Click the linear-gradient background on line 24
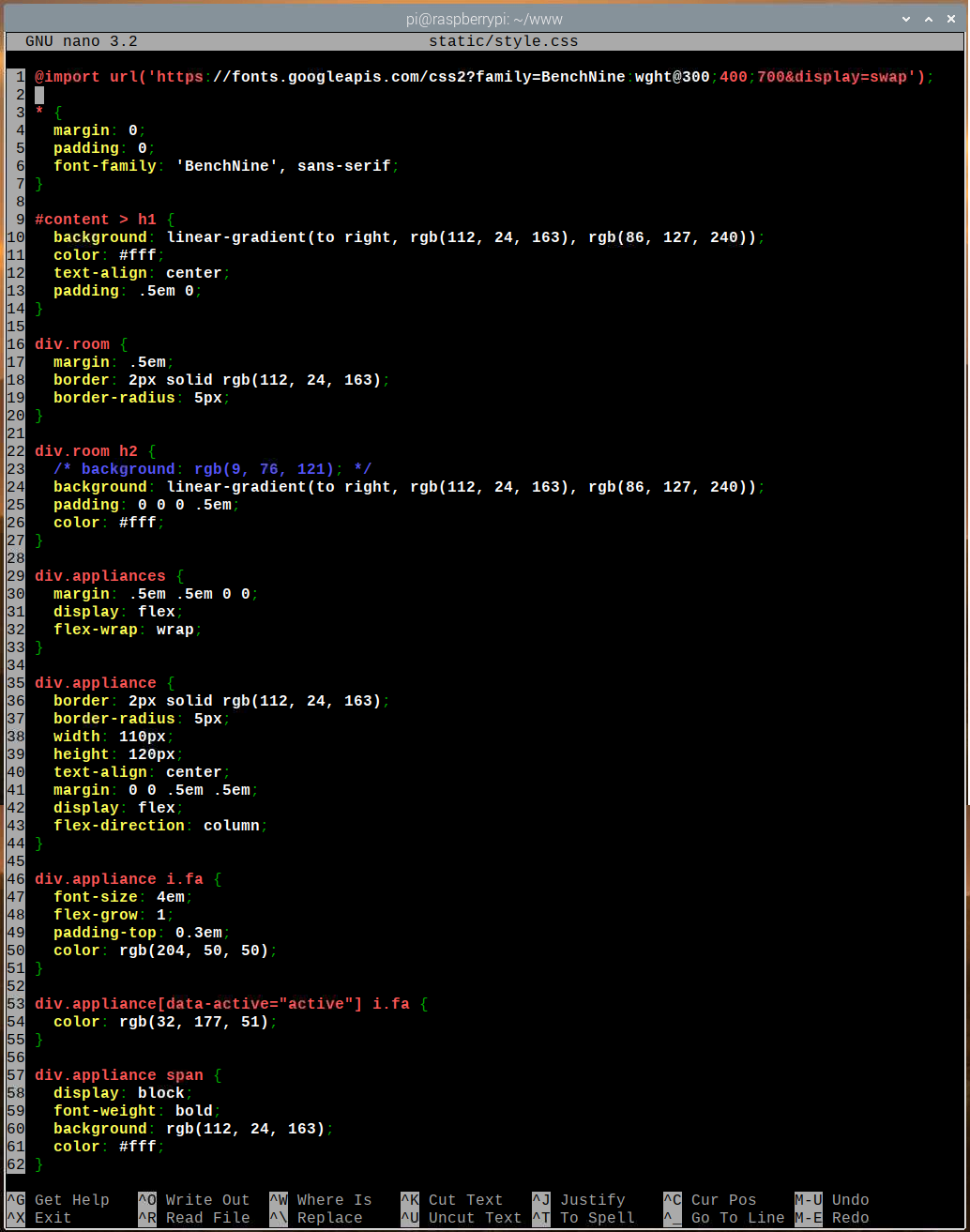The height and width of the screenshot is (1232, 970). point(410,487)
